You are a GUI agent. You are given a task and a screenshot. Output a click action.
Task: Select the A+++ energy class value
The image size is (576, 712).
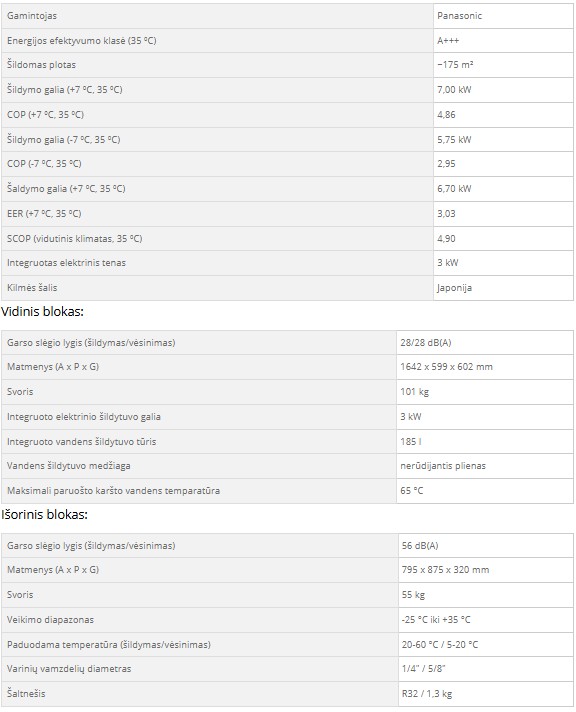pyautogui.click(x=448, y=41)
